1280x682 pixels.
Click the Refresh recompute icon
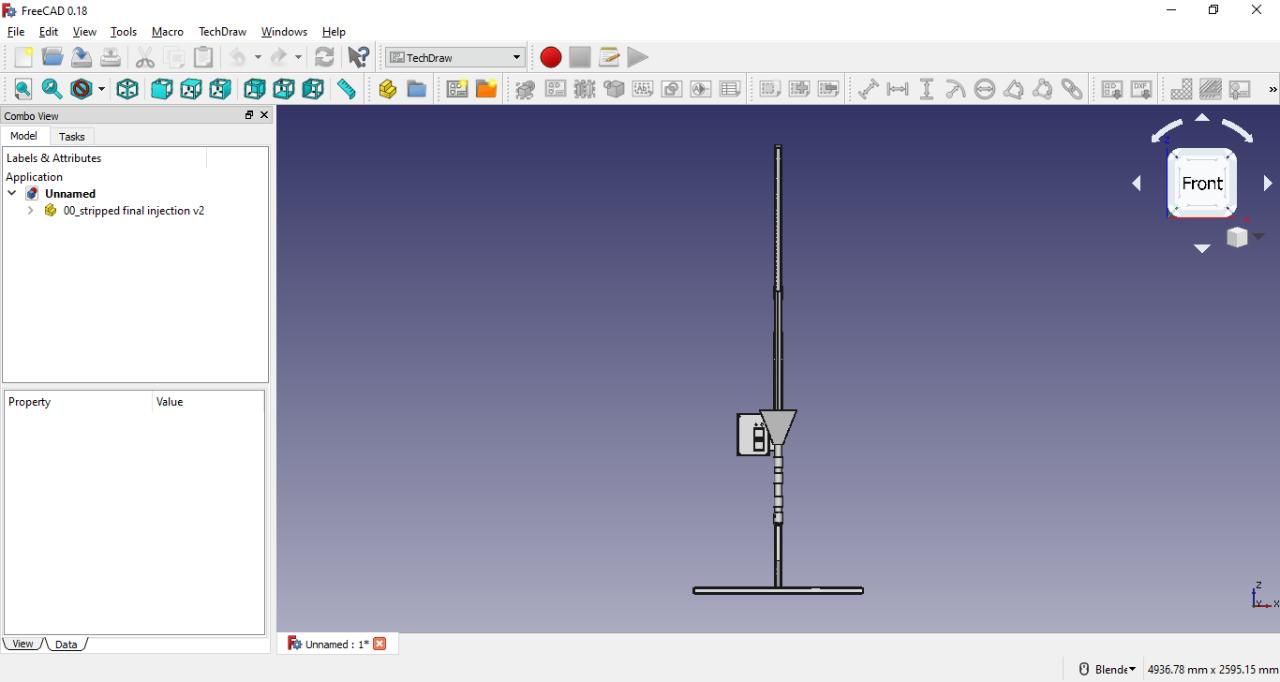pos(324,57)
